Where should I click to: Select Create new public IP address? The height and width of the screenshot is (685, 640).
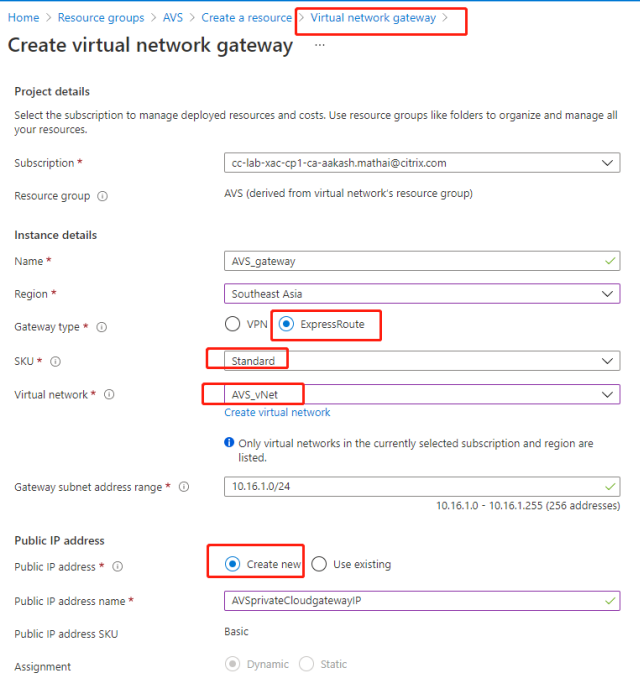(x=233, y=564)
